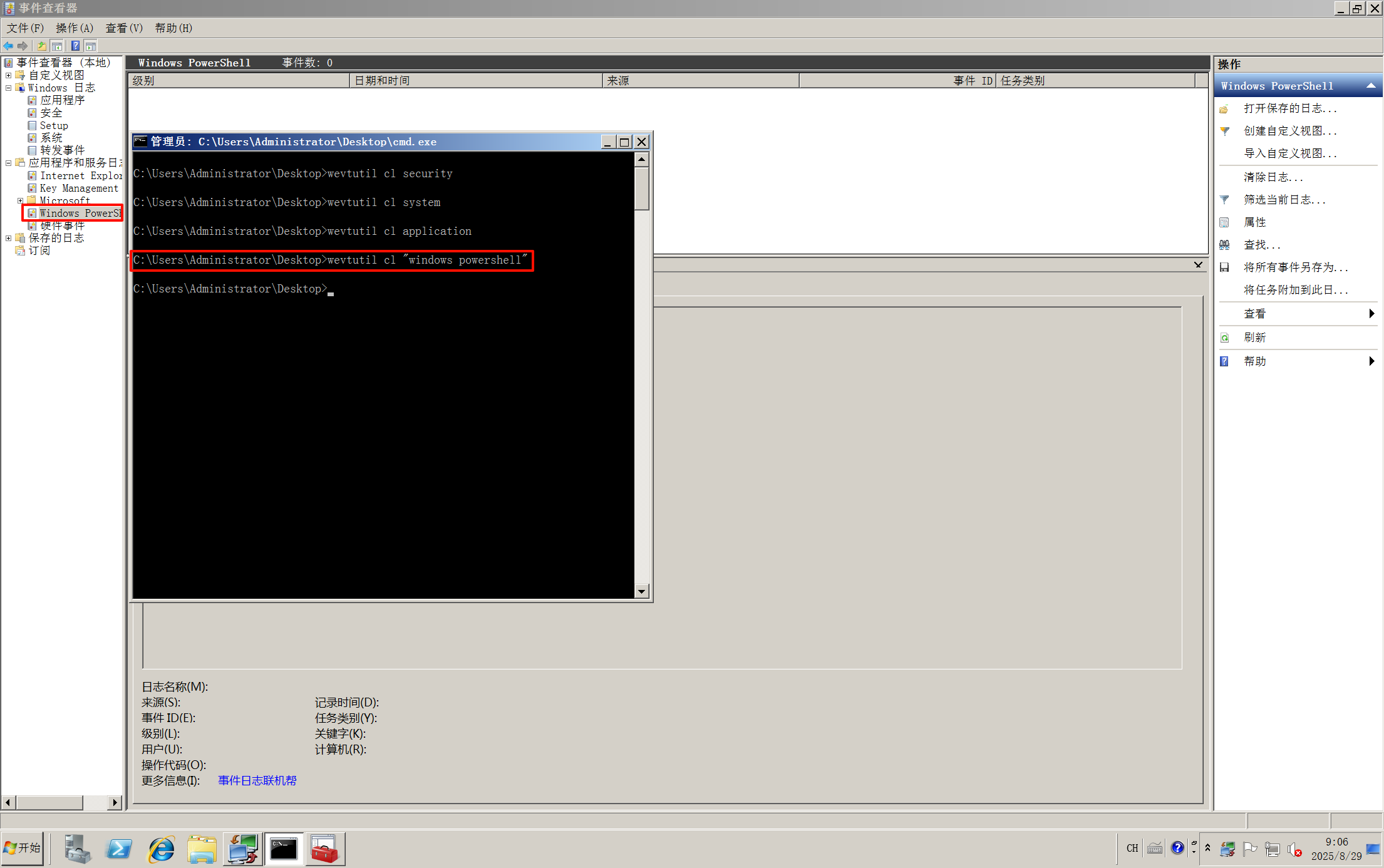Open the red toolbox taskbar icon
This screenshot has height=868, width=1384.
324,849
